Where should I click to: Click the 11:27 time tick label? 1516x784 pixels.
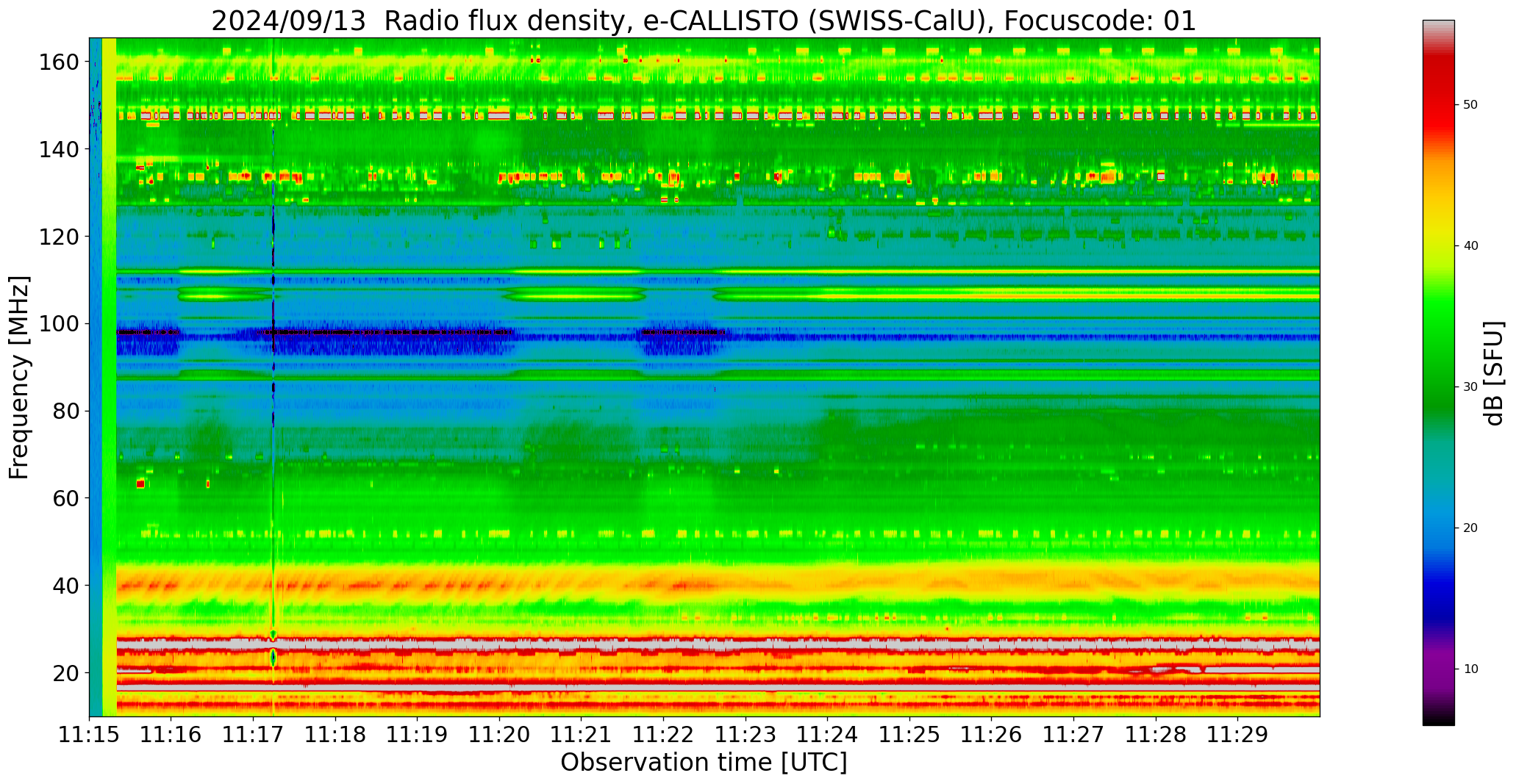(x=1073, y=735)
